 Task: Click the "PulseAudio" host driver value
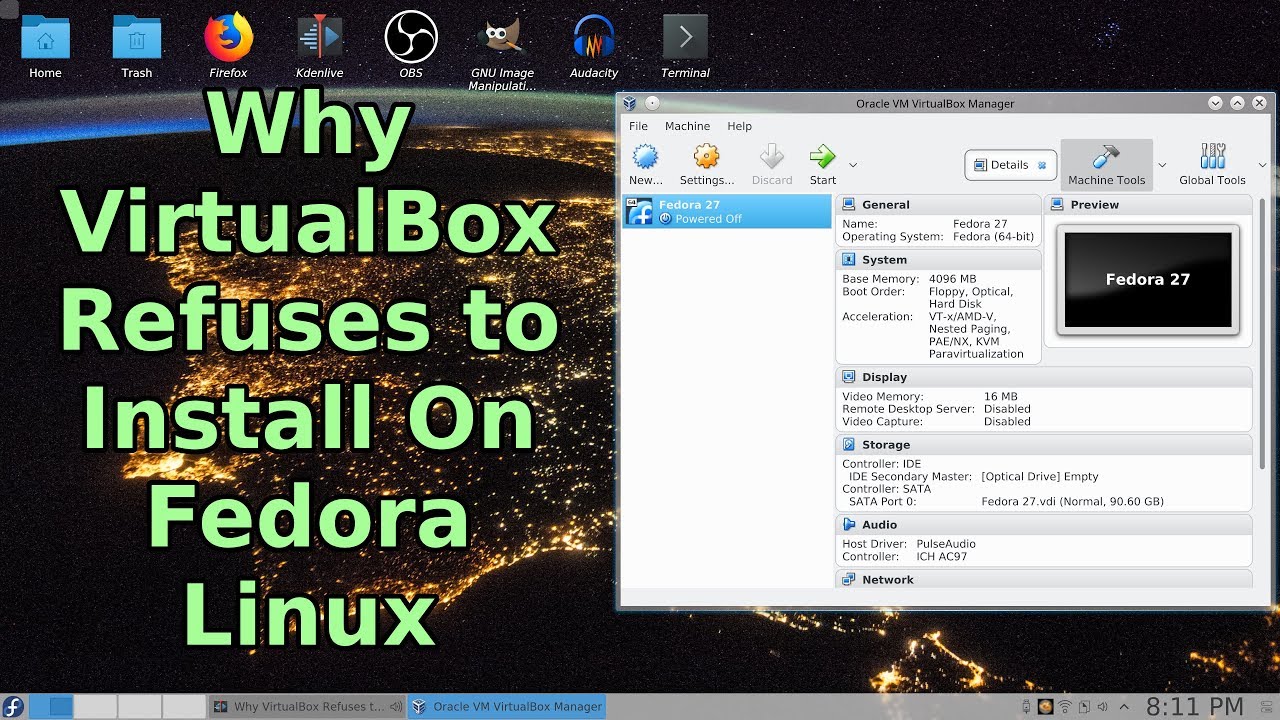tap(948, 544)
